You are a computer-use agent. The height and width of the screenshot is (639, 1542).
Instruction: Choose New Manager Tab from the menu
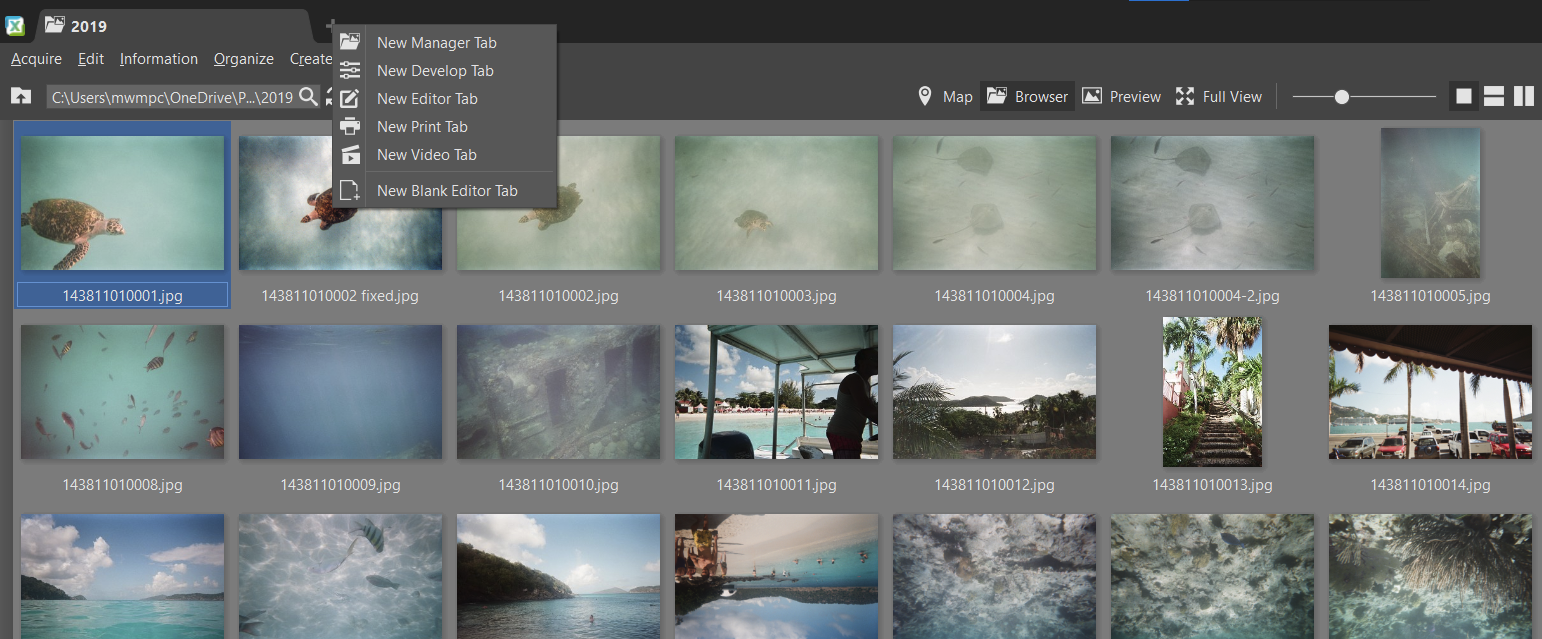pos(436,42)
